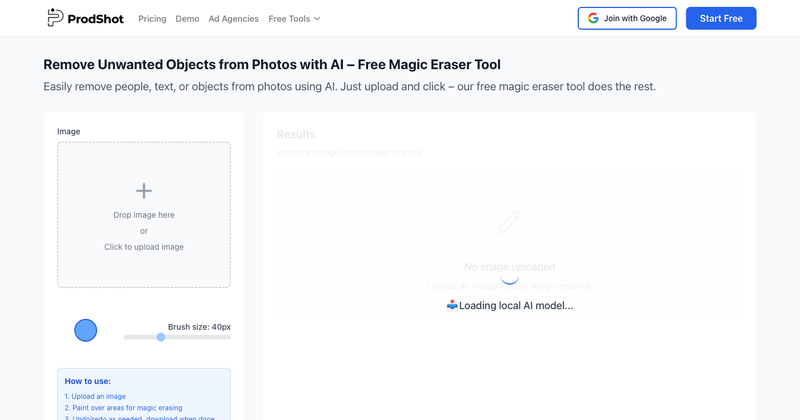Image resolution: width=800 pixels, height=420 pixels.
Task: Click the ProdShot logo
Action: point(85,18)
